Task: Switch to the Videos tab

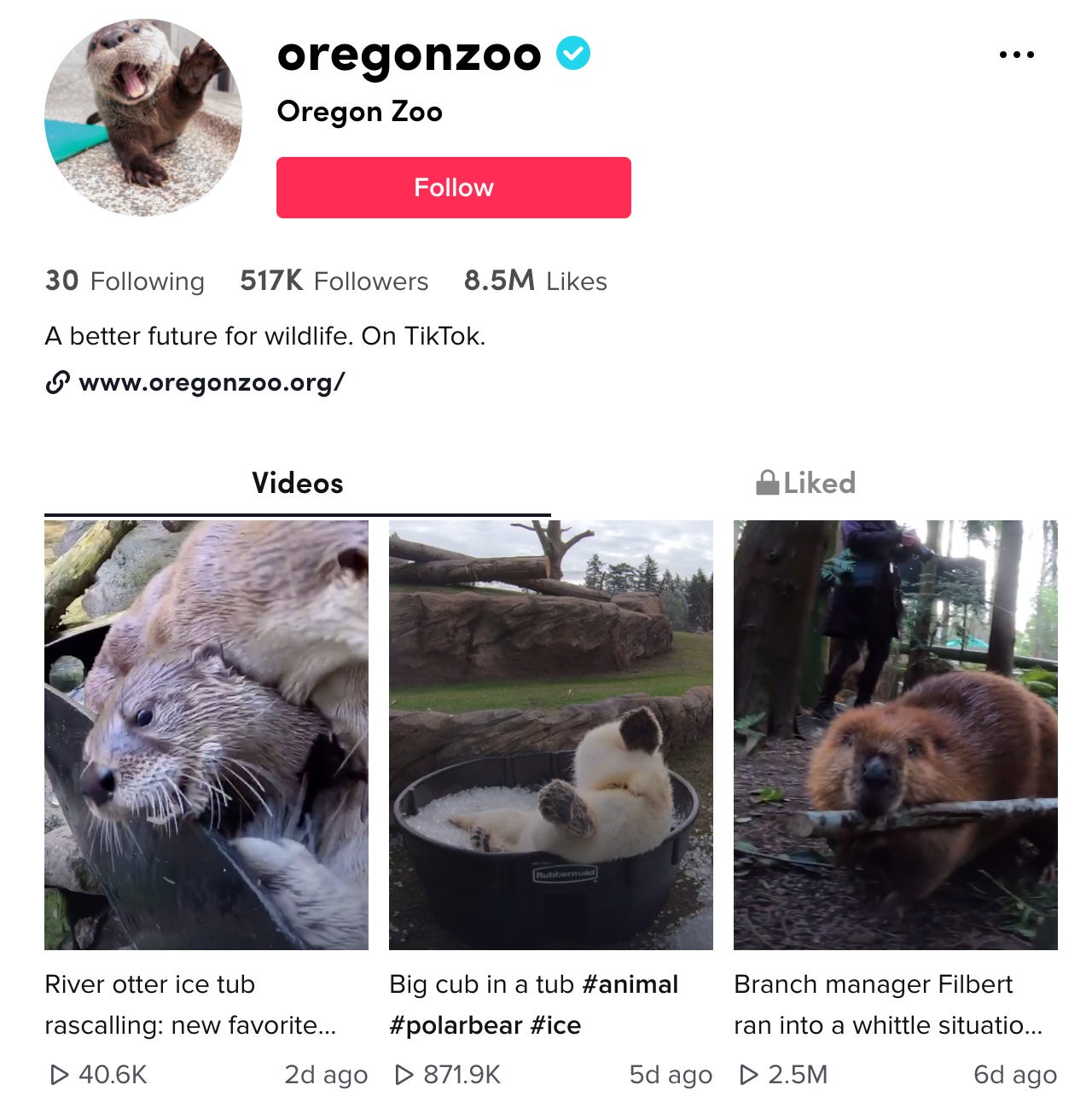Action: (x=298, y=483)
